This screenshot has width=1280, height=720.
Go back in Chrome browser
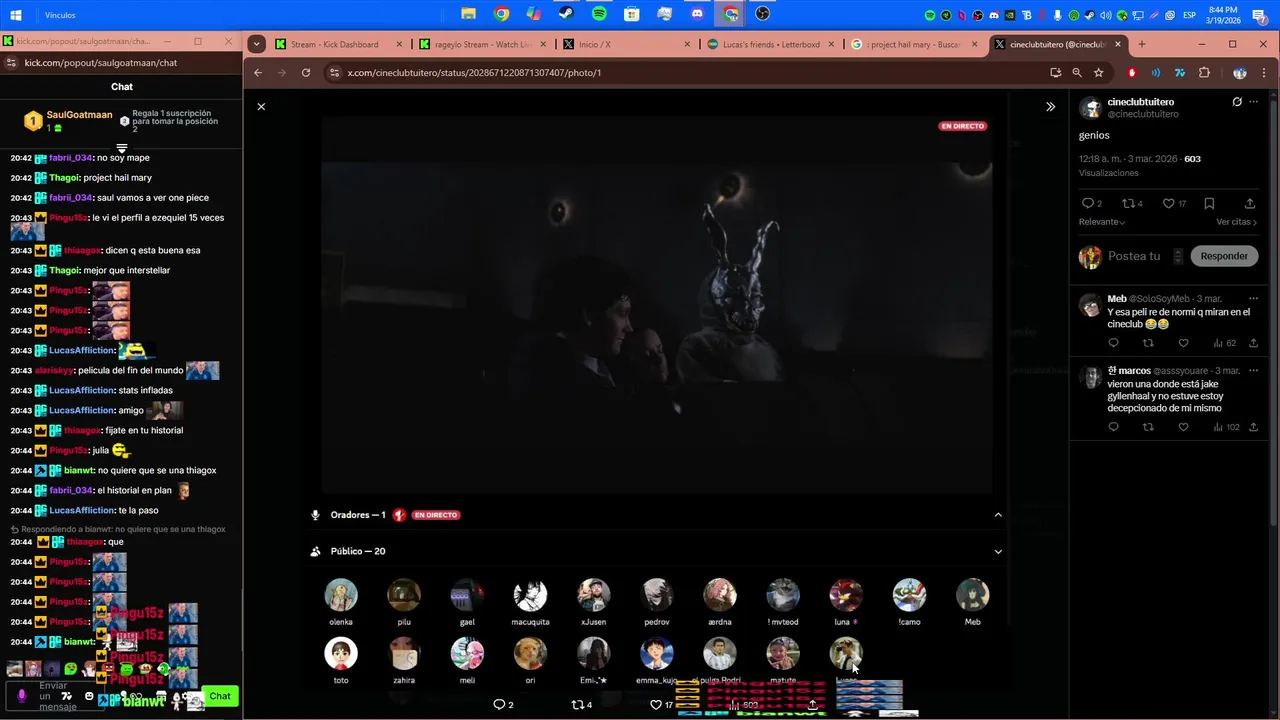click(257, 73)
